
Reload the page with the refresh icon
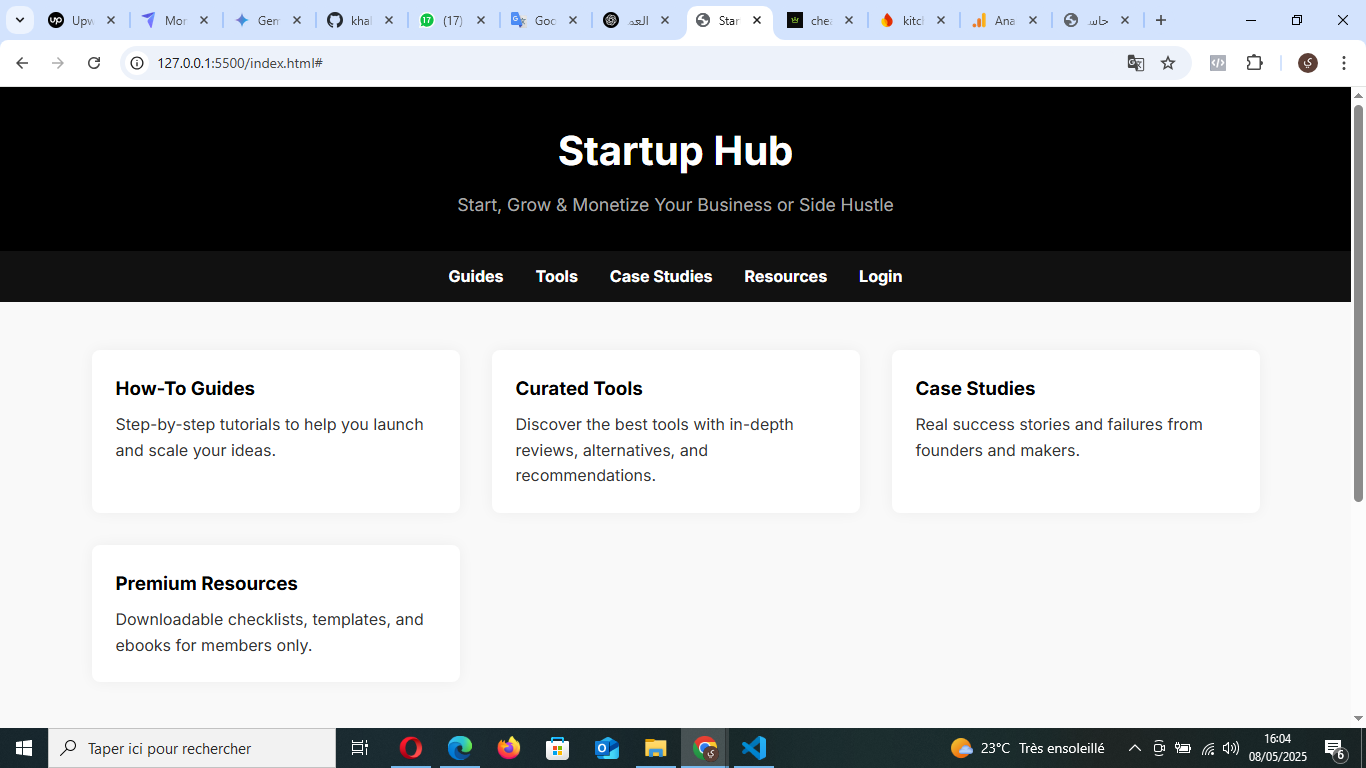point(94,63)
